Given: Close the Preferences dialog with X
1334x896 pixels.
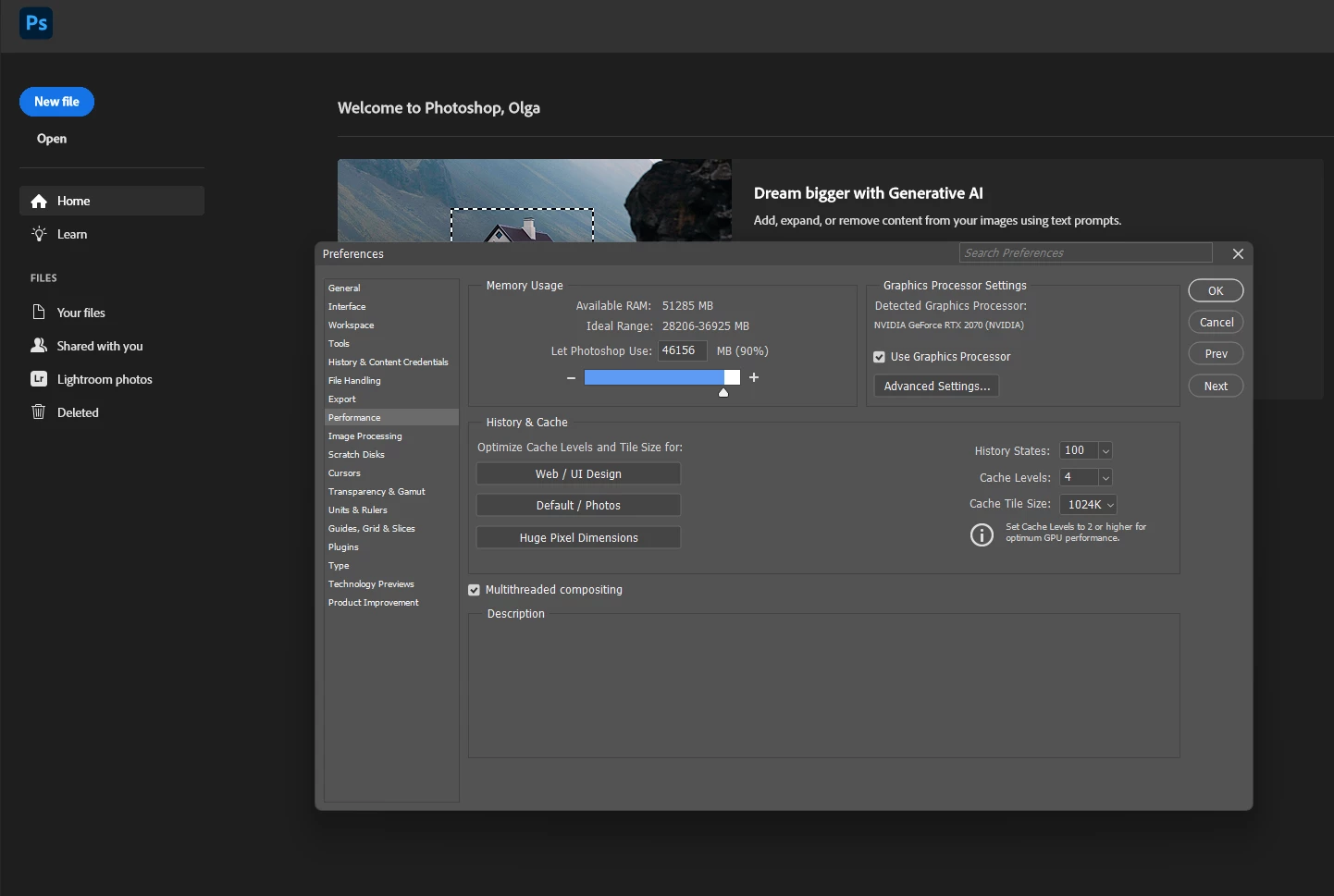Looking at the screenshot, I should click(1238, 253).
